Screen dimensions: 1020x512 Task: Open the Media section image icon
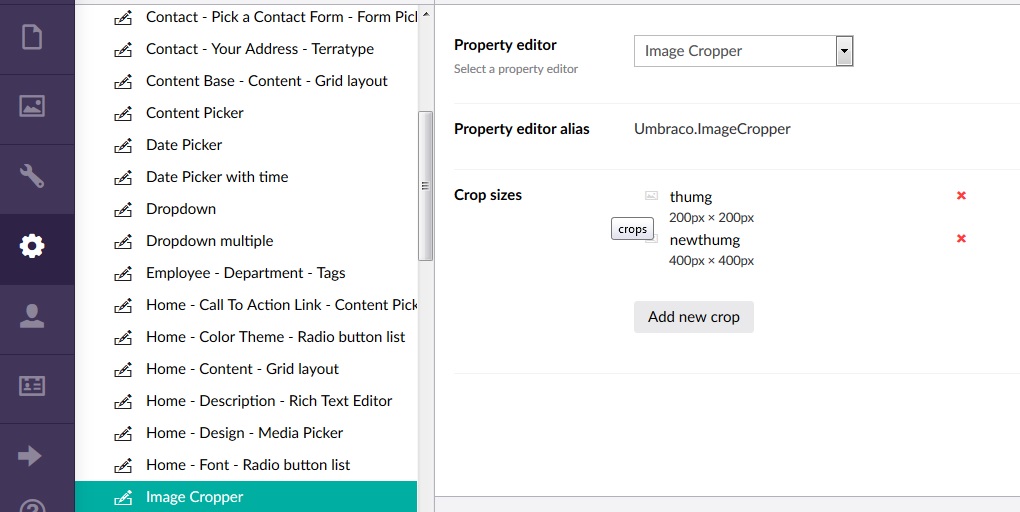tap(32, 106)
